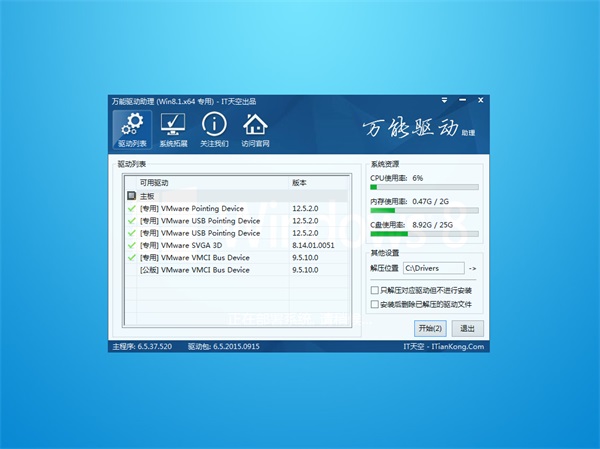Click the CPU使用率 usage bar
The image size is (600, 449).
424,186
